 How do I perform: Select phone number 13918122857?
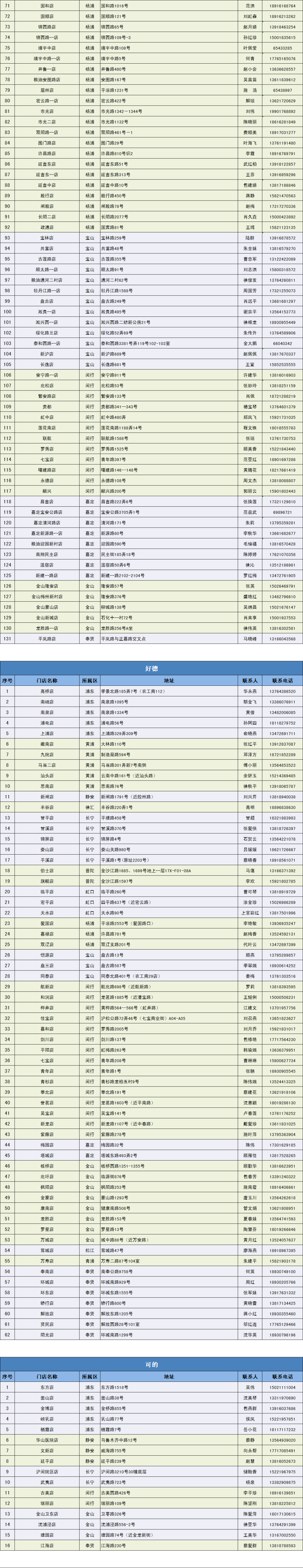coord(282,164)
